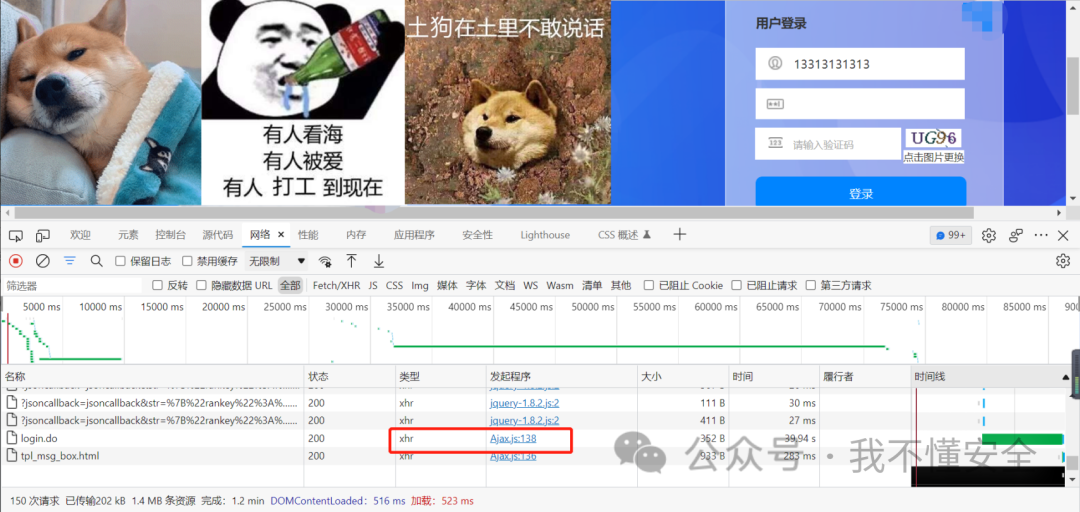The width and height of the screenshot is (1080, 512).
Task: Import HAR file with up arrow
Action: [x=351, y=261]
